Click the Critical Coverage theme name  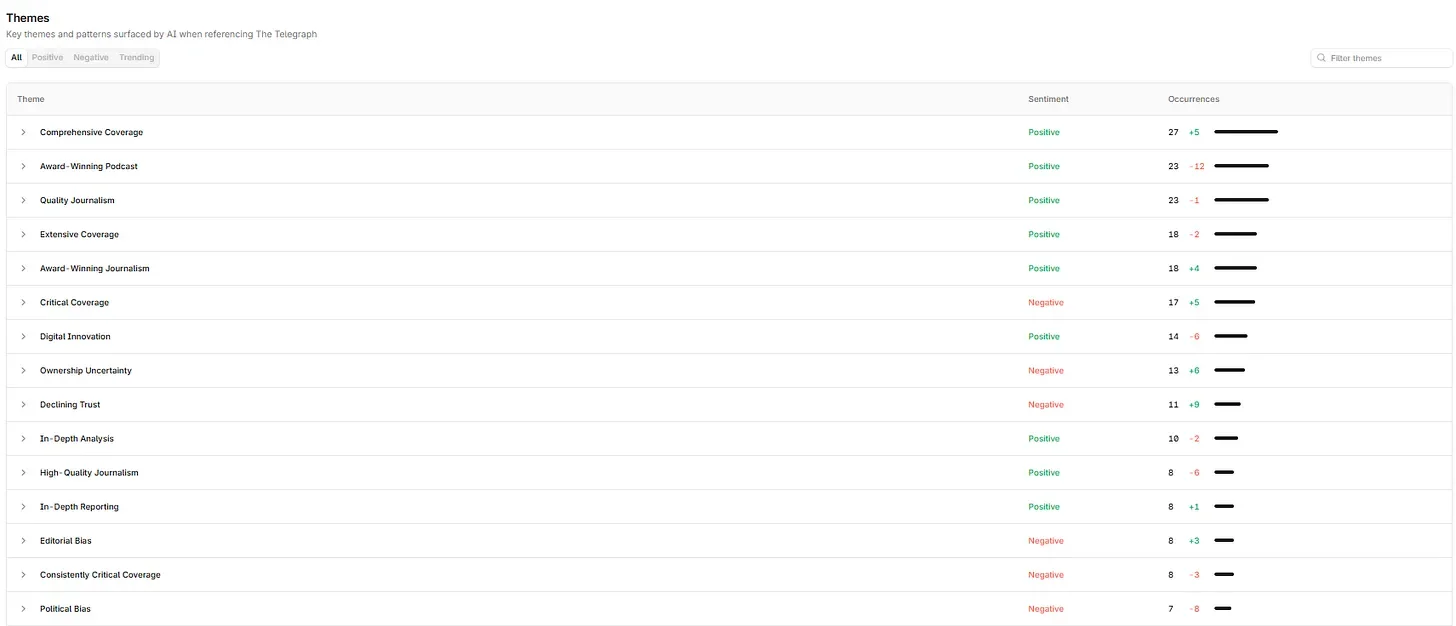click(74, 302)
